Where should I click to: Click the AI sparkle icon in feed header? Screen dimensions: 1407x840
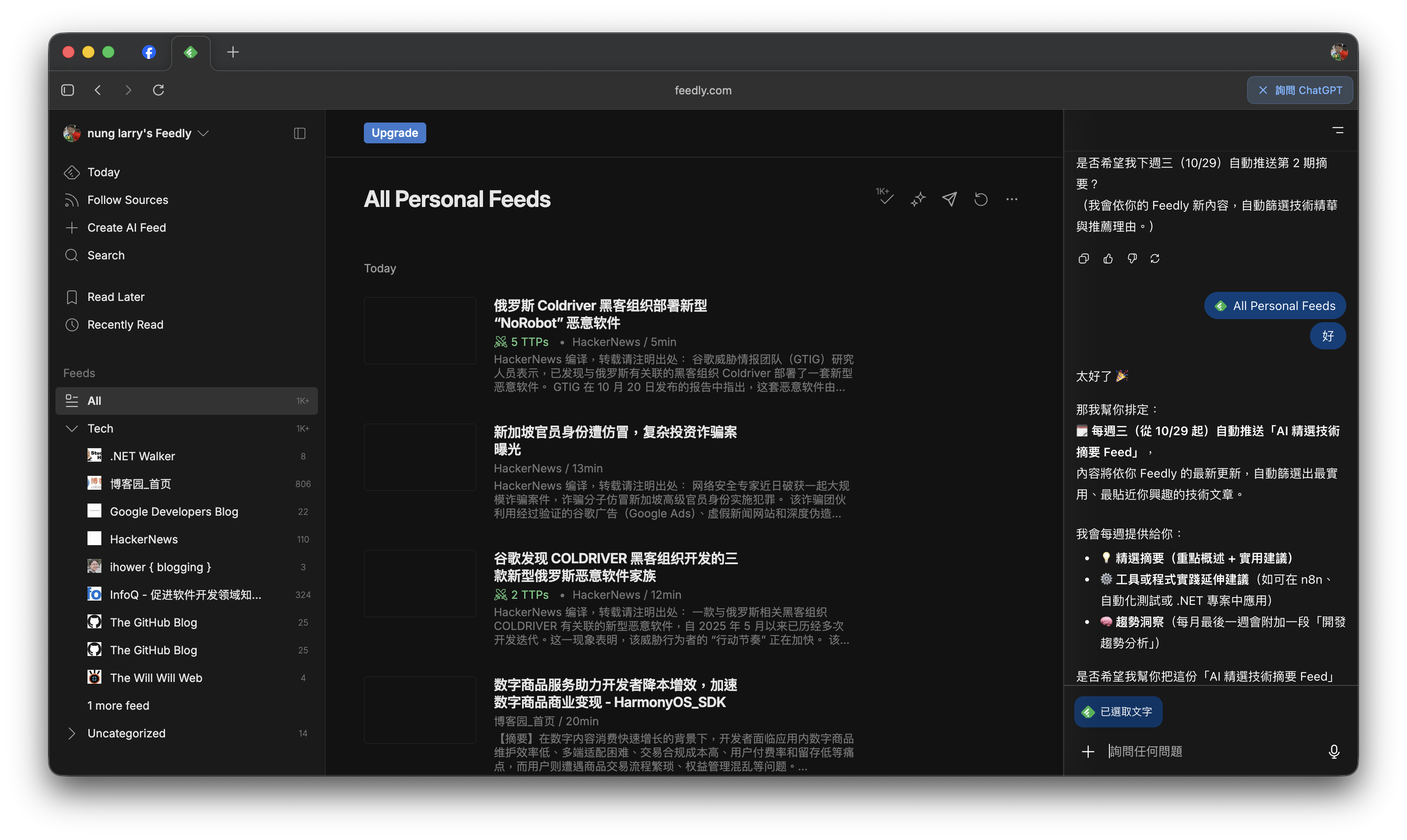pos(918,199)
